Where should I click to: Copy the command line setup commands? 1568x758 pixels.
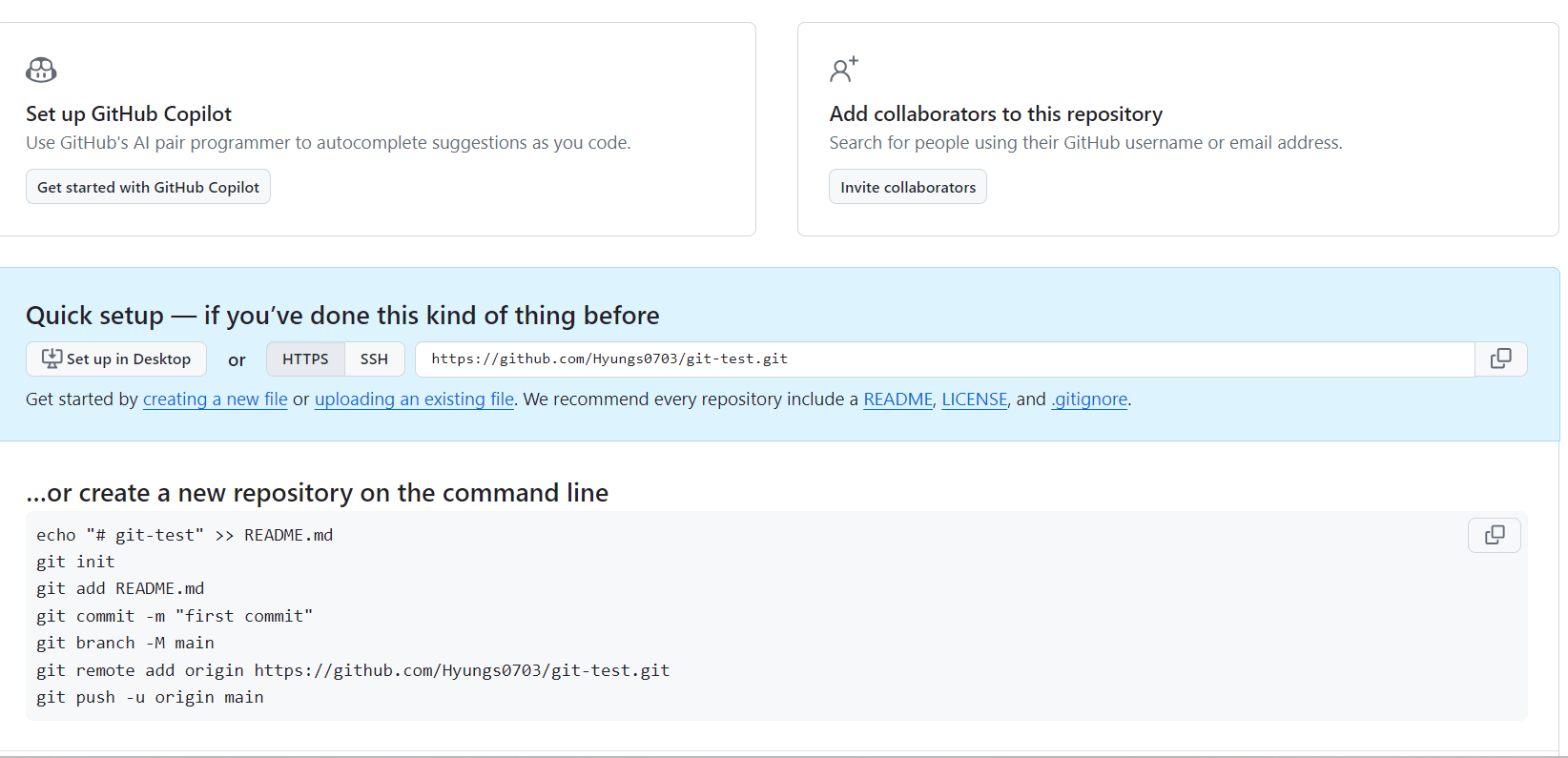1495,535
